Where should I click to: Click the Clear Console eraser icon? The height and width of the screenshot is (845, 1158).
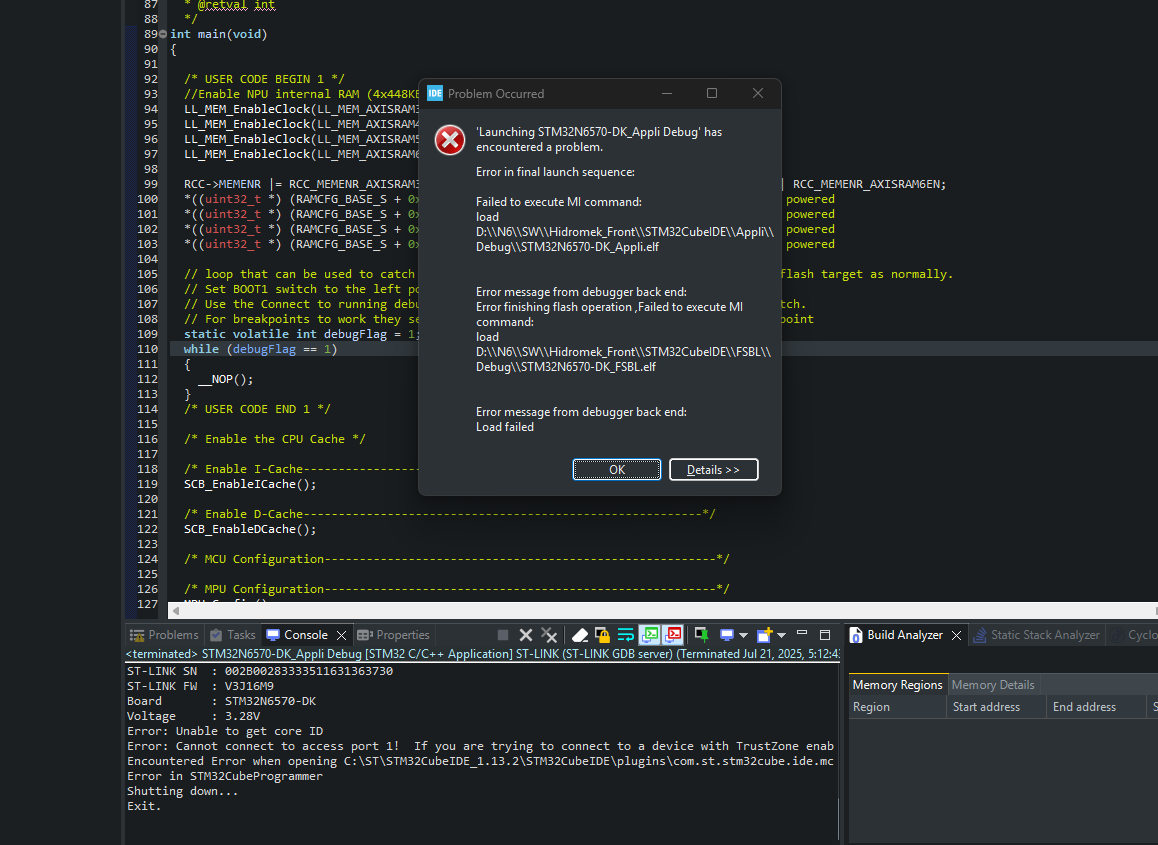point(580,635)
